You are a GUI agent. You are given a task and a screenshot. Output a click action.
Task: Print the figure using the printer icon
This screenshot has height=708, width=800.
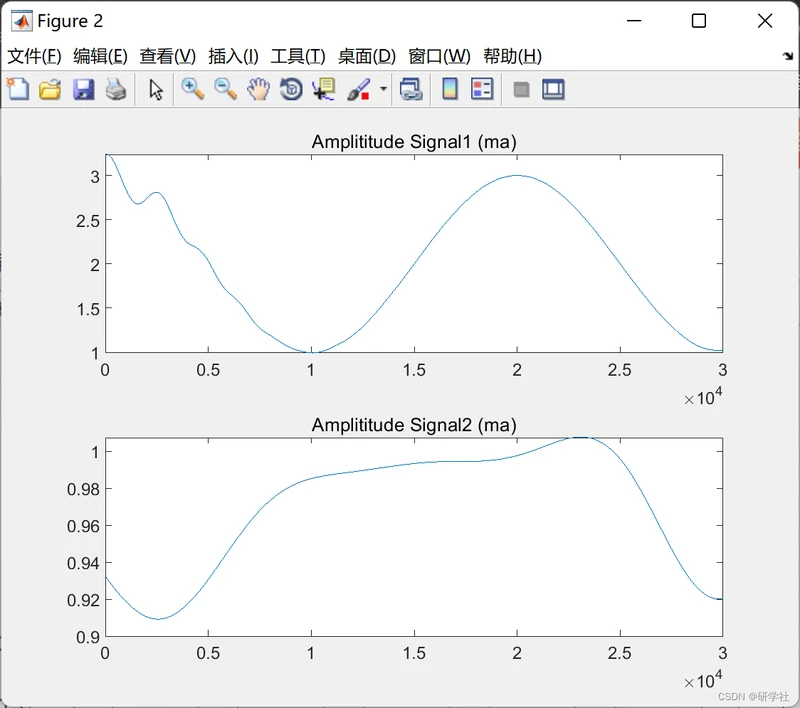[x=116, y=89]
